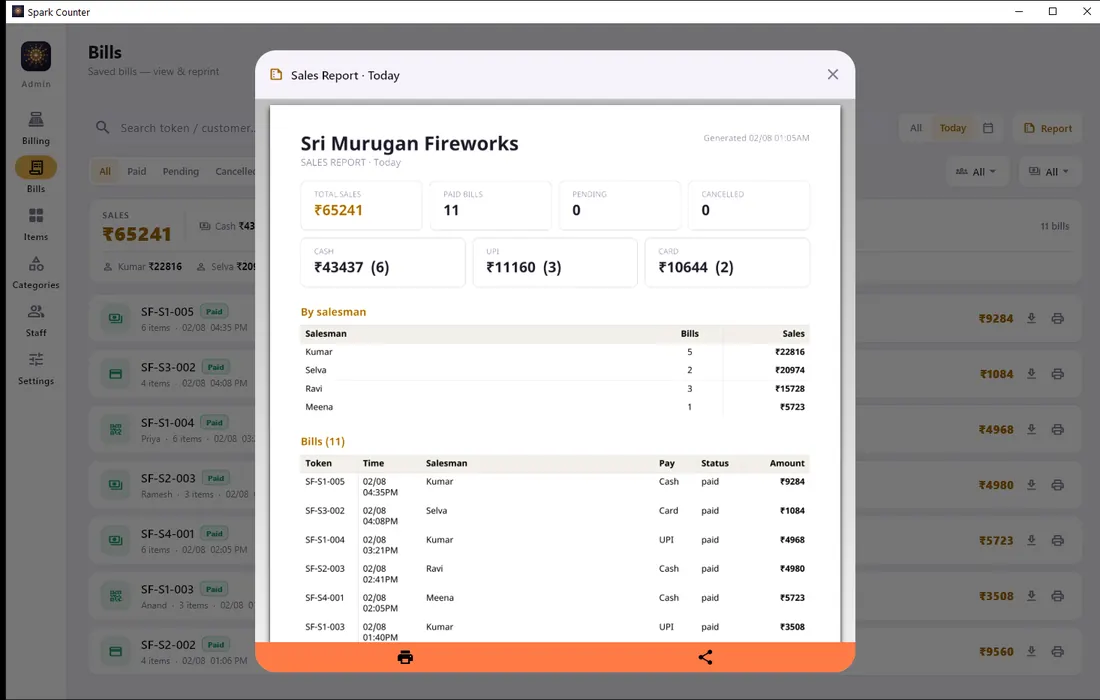Screen dimensions: 1100x700
Task: Print the ₹9560 bill
Action: pyautogui.click(x=1057, y=652)
